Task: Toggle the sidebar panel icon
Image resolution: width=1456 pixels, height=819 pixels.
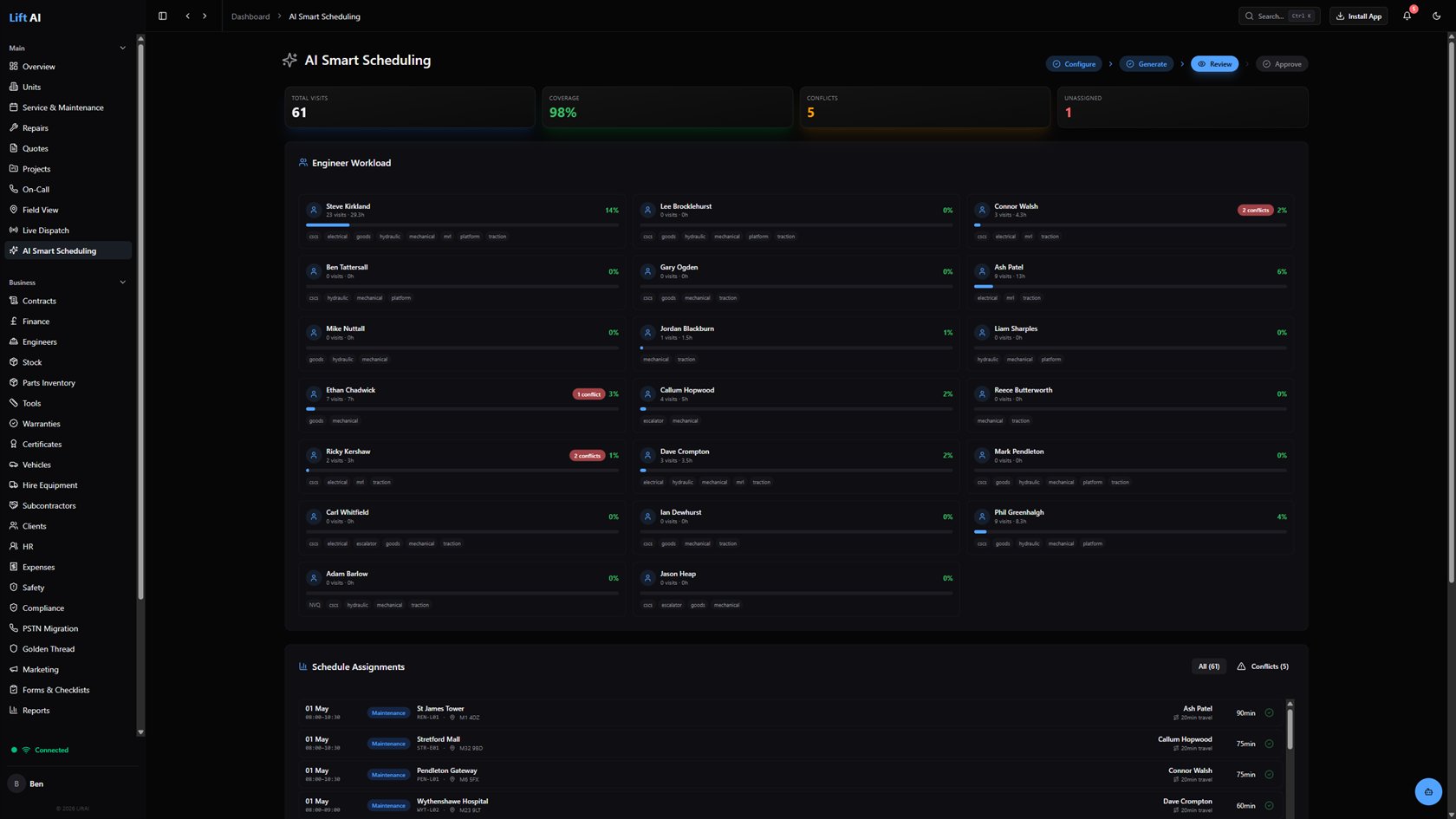Action: coord(162,16)
